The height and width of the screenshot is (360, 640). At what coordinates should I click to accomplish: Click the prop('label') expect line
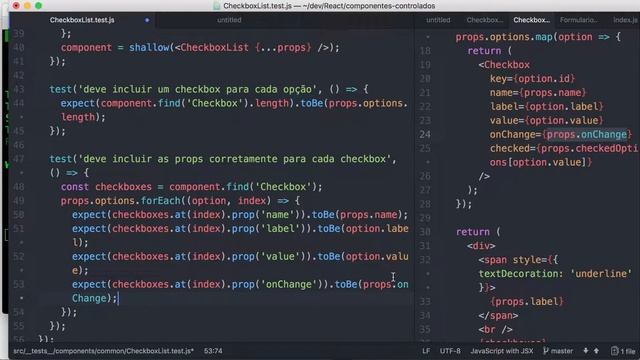(240, 229)
